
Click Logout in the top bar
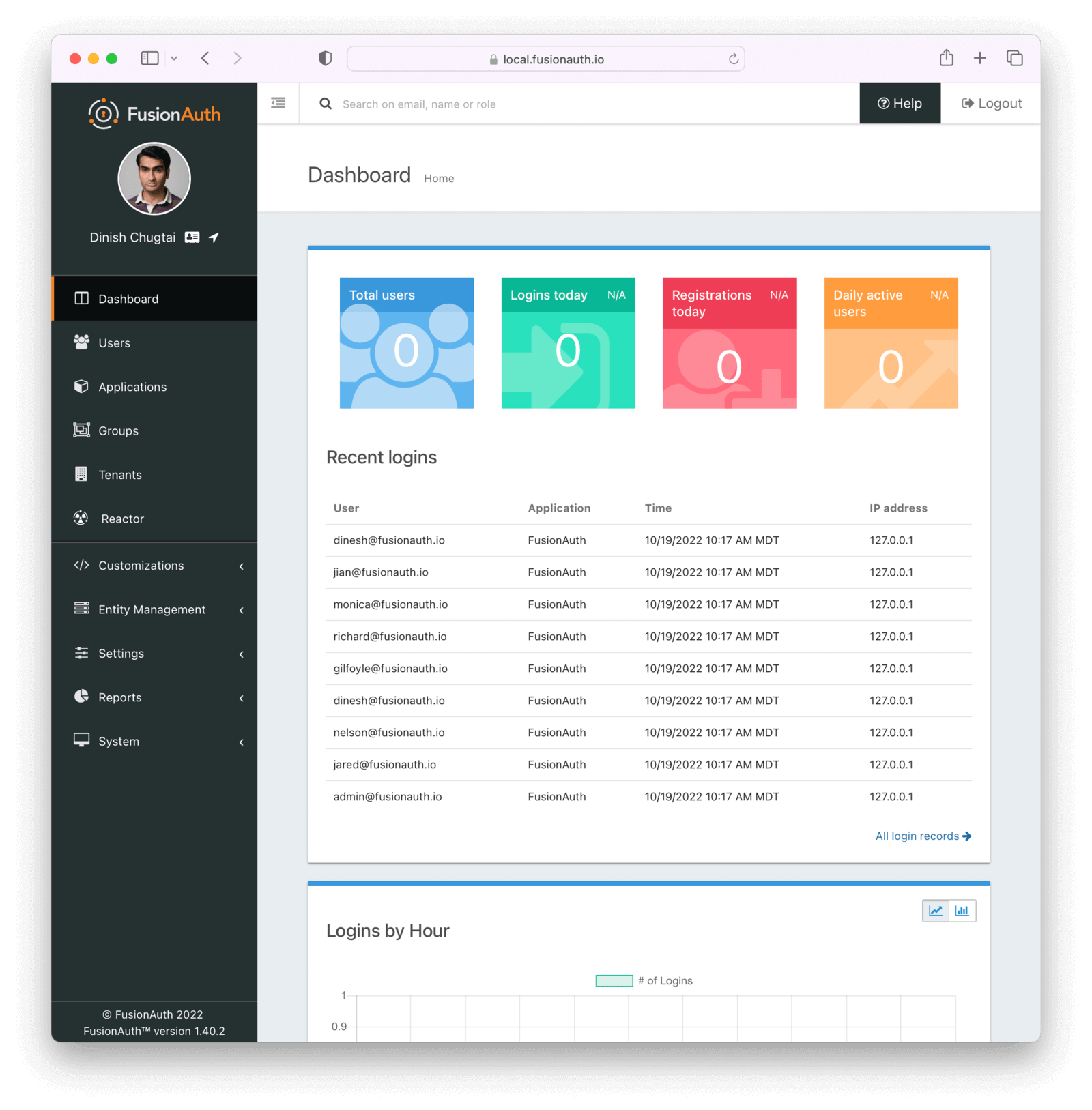click(992, 103)
